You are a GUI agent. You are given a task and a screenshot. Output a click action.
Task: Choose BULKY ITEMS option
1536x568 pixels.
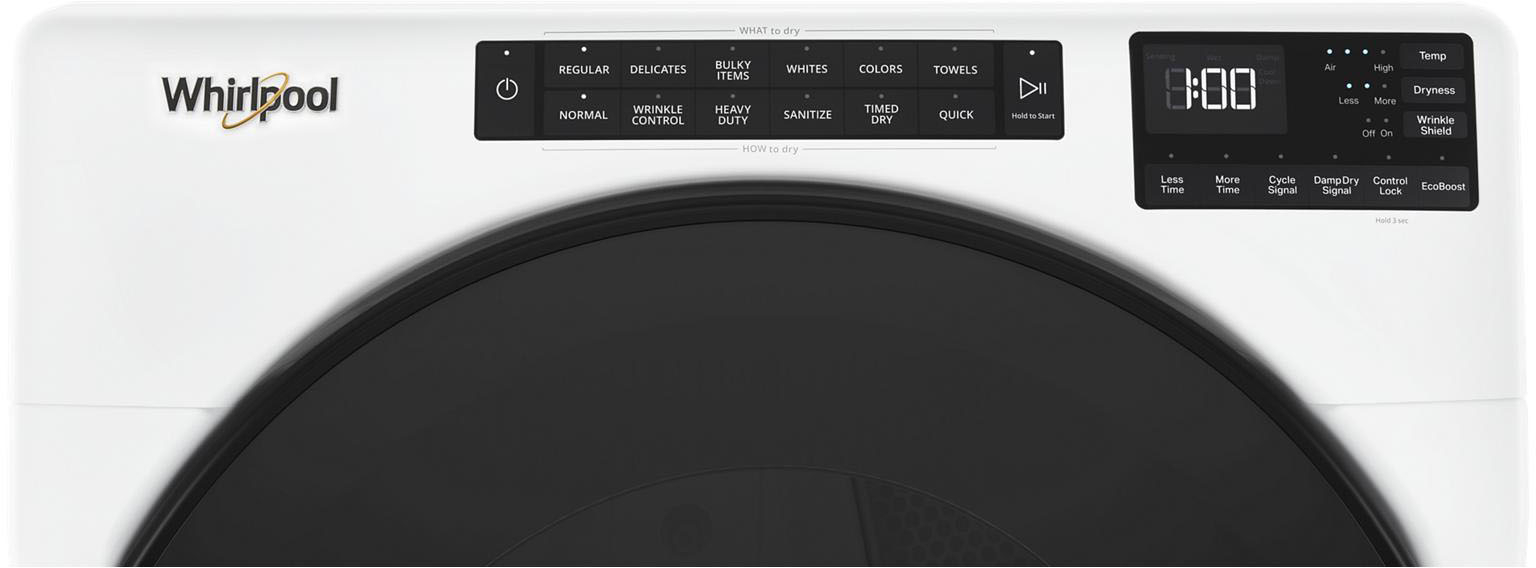point(733,65)
